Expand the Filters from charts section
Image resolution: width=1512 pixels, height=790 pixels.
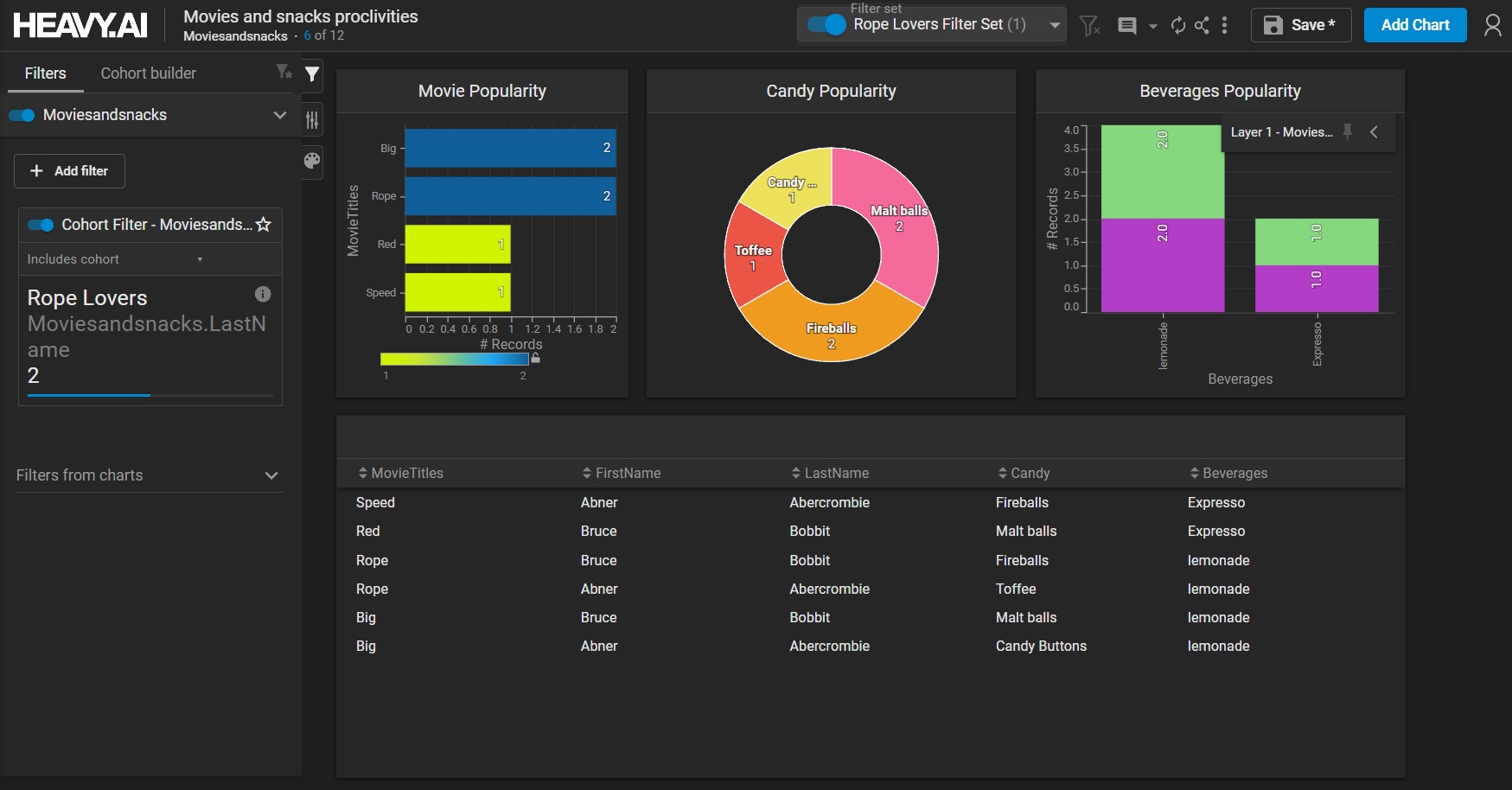[271, 475]
